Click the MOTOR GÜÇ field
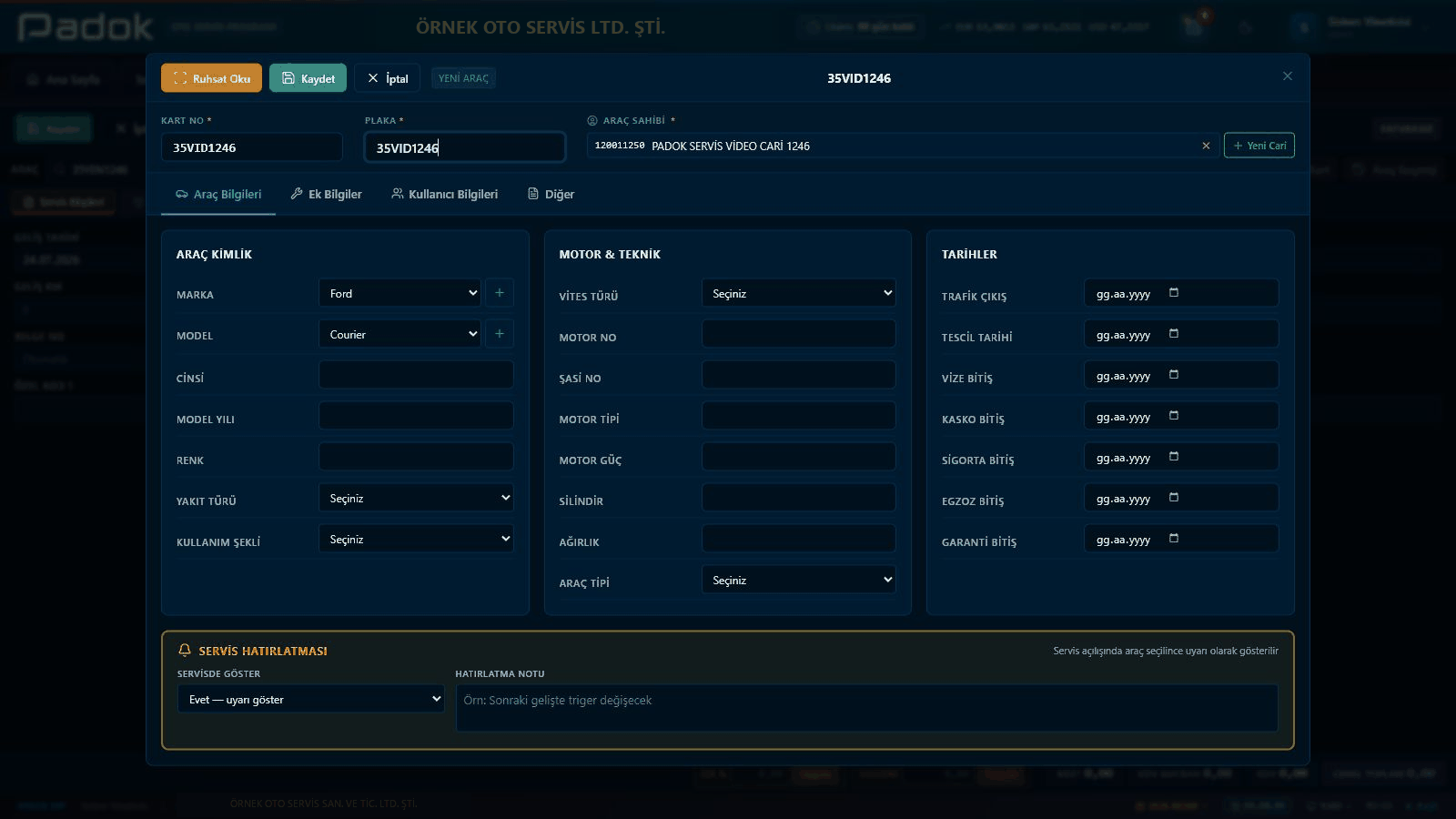Viewport: 1456px width, 819px height. point(799,457)
